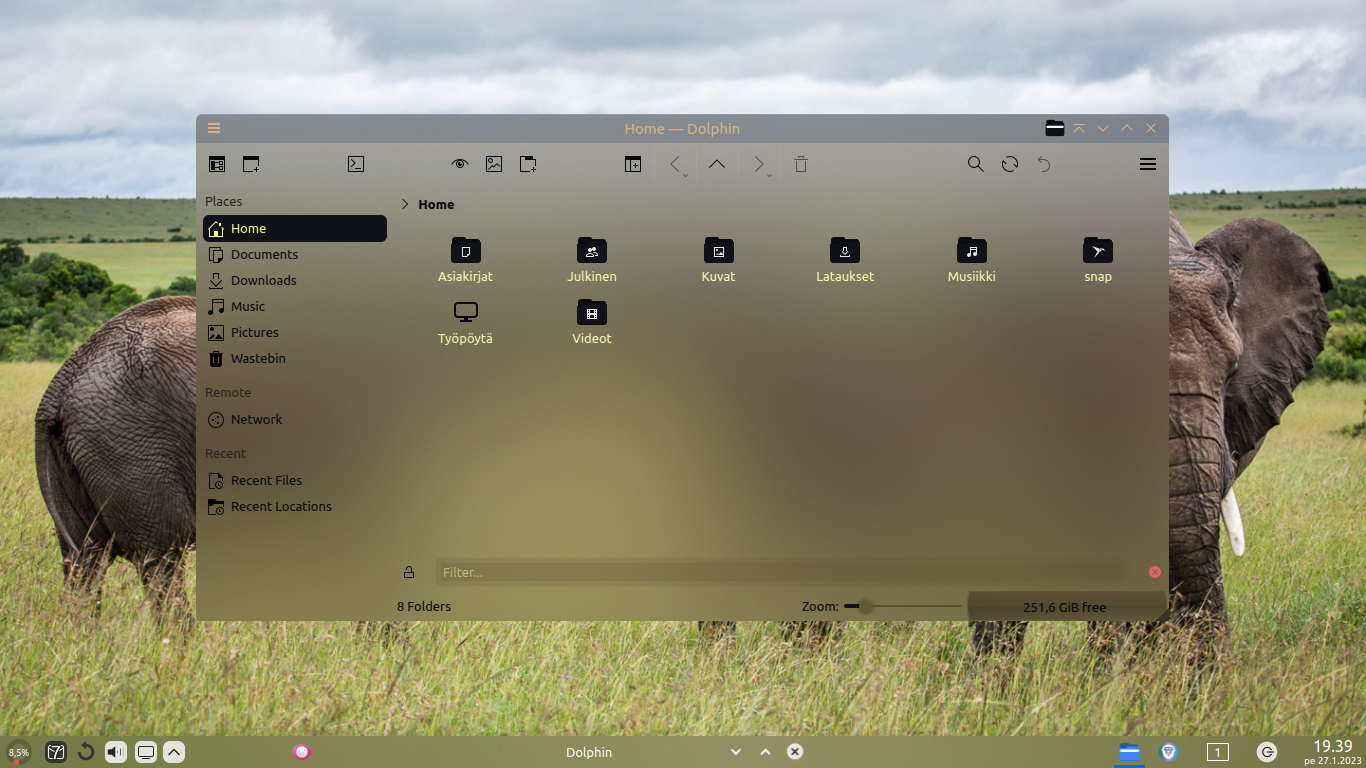The image size is (1366, 768).
Task: Open clock showing 19.39 in taskbar
Action: (x=1332, y=752)
